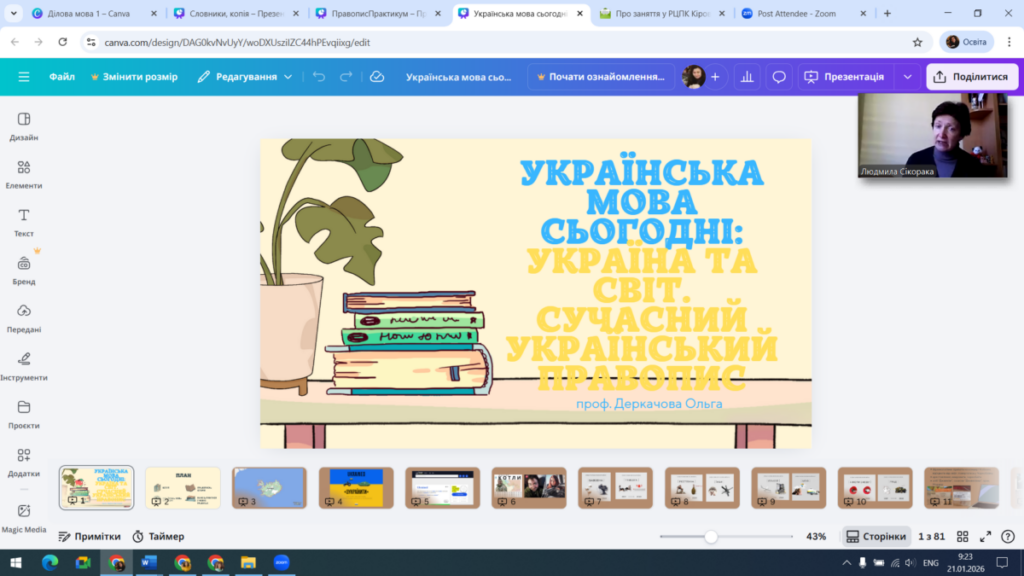Open the Бренд panel
Screen dimensions: 1024x576
coord(24,269)
